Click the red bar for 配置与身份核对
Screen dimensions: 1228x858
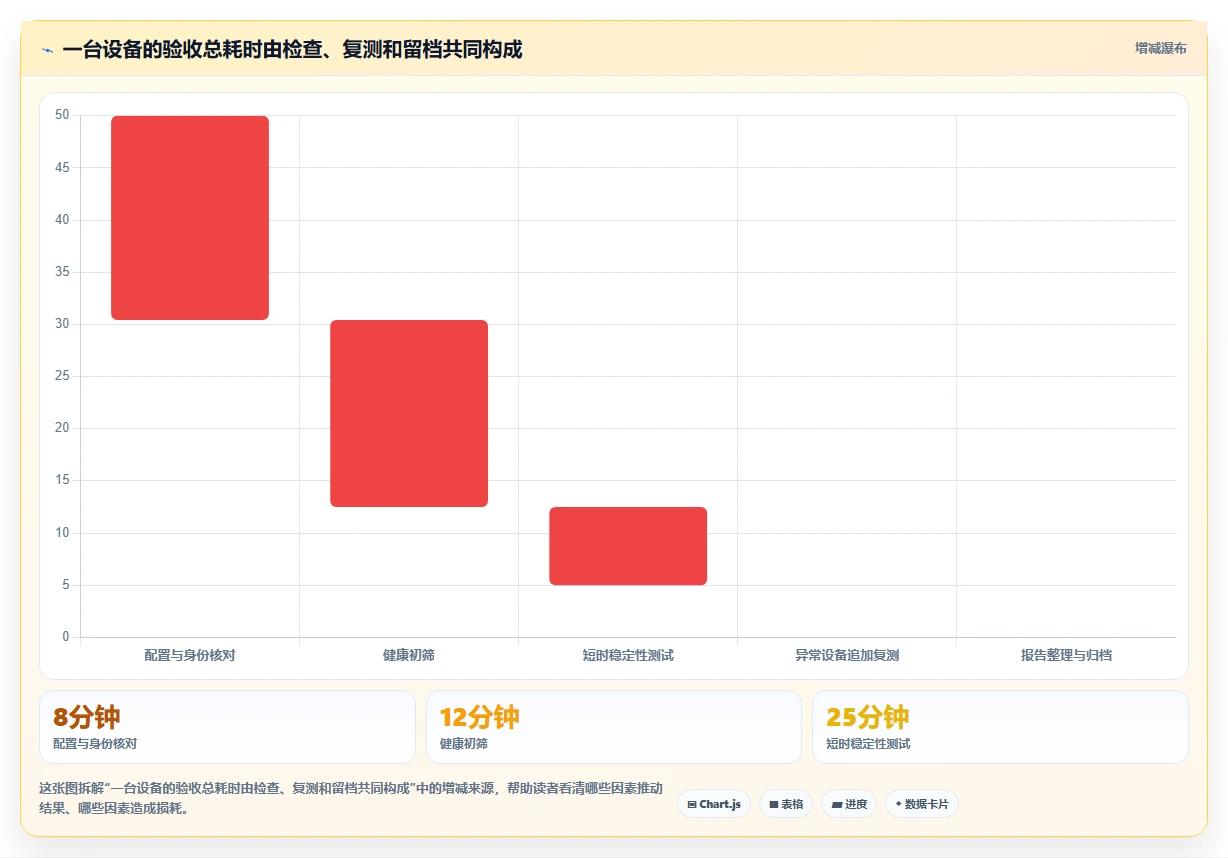190,218
